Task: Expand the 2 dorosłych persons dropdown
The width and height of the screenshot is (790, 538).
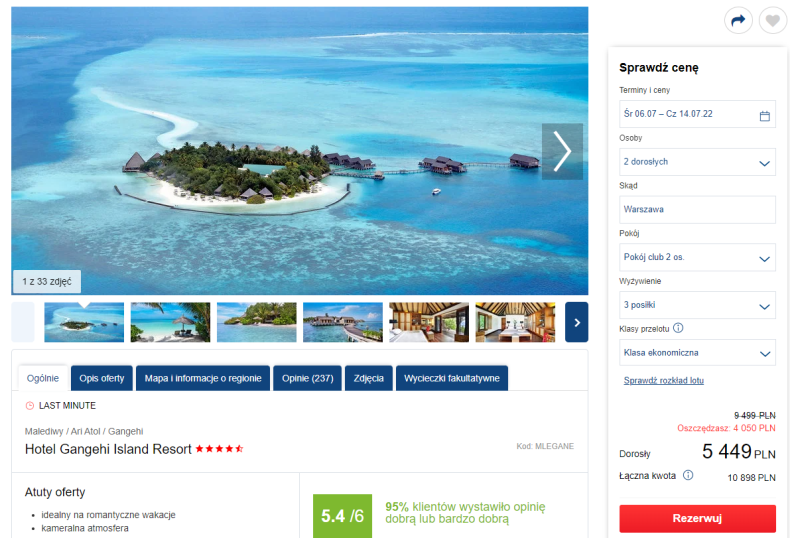Action: pyautogui.click(x=697, y=162)
